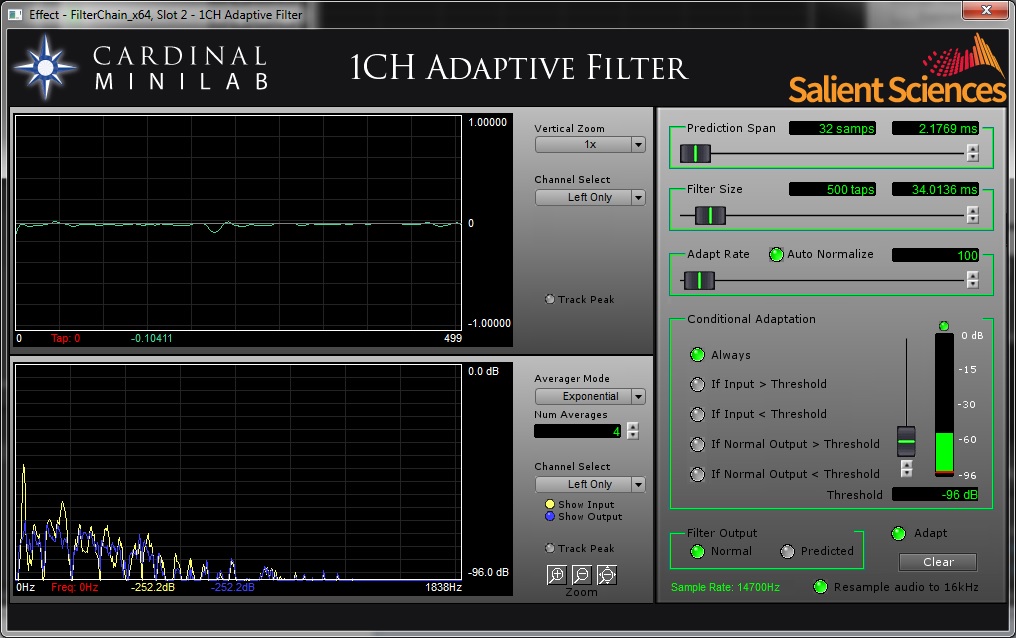This screenshot has height=638, width=1016.
Task: Open Channel Select dropdown under Vertical Zoom
Action: [590, 198]
